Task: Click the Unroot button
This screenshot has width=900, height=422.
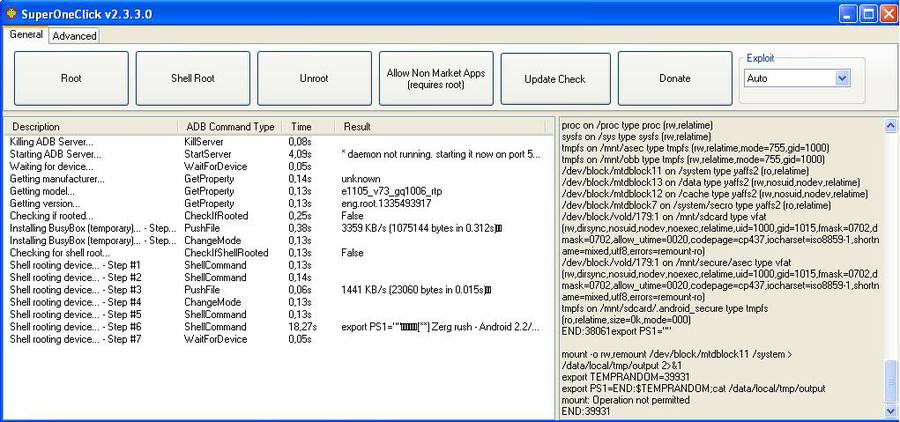Action: [315, 79]
